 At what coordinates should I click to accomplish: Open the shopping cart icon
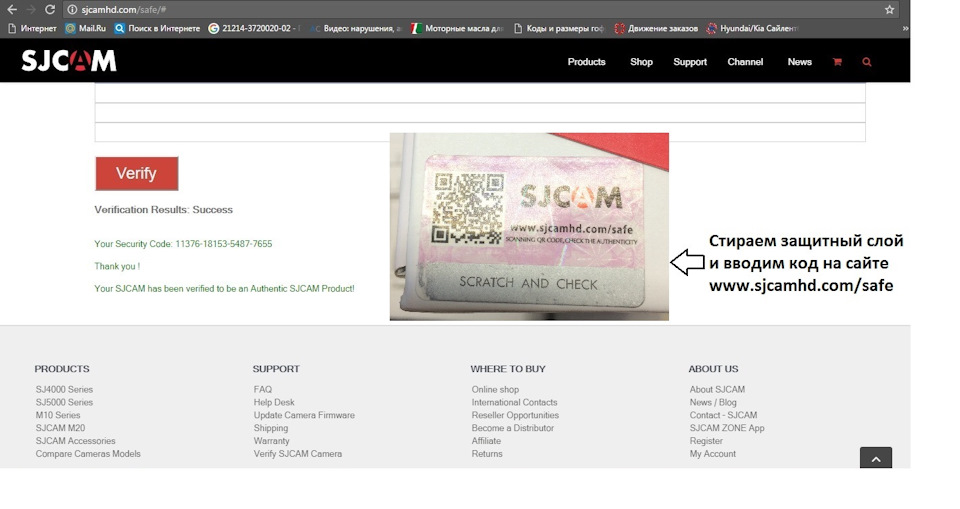(837, 62)
